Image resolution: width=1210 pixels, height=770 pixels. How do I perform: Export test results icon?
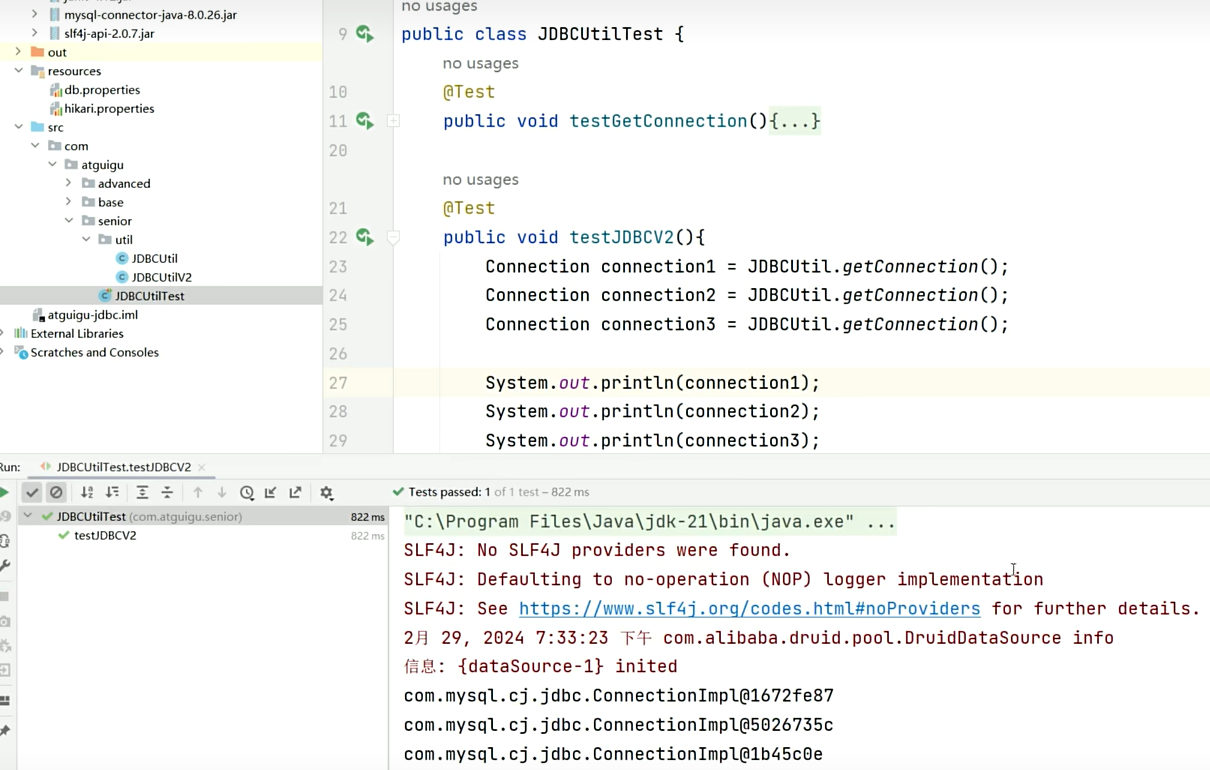pos(295,492)
